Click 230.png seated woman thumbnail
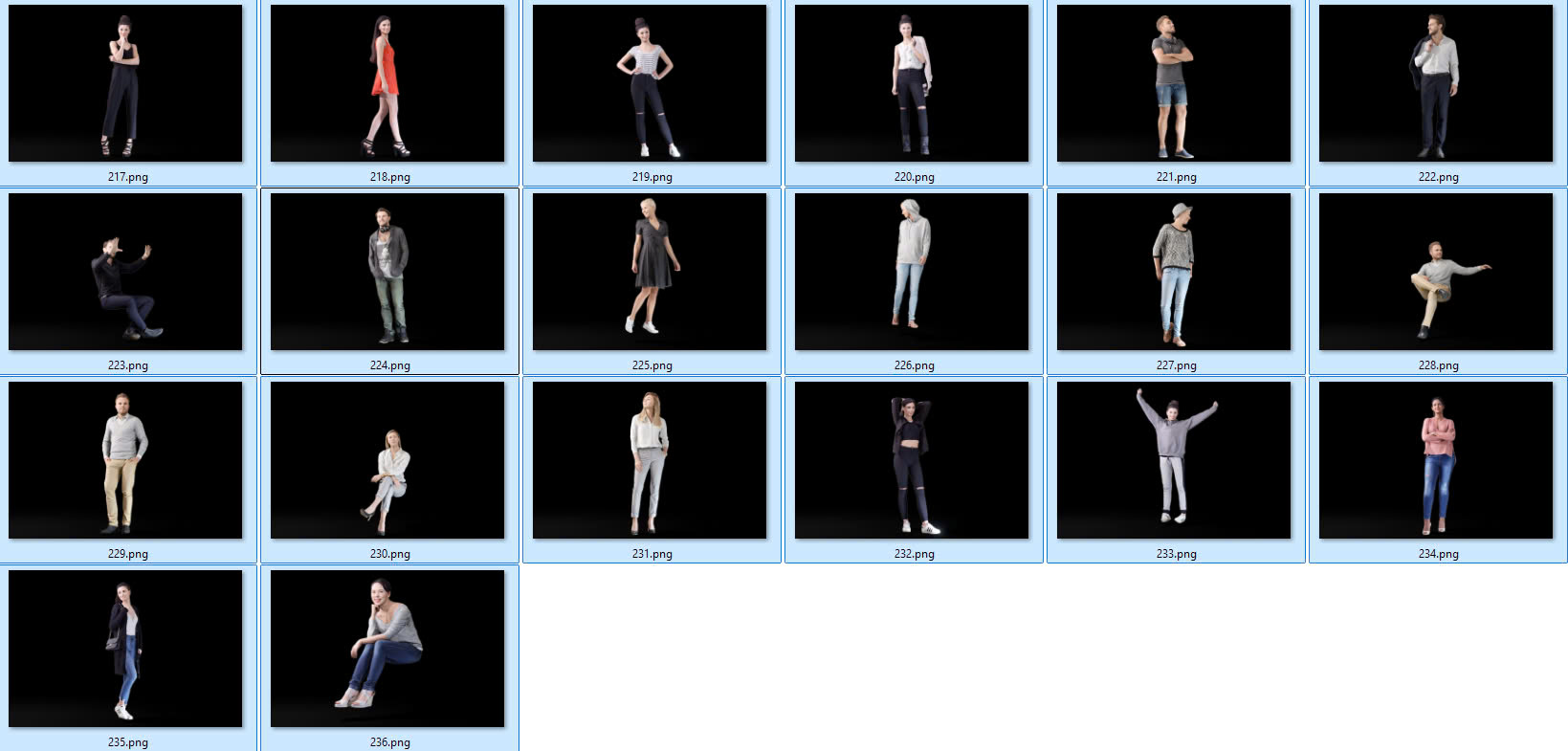Image resolution: width=1568 pixels, height=751 pixels. coord(387,460)
